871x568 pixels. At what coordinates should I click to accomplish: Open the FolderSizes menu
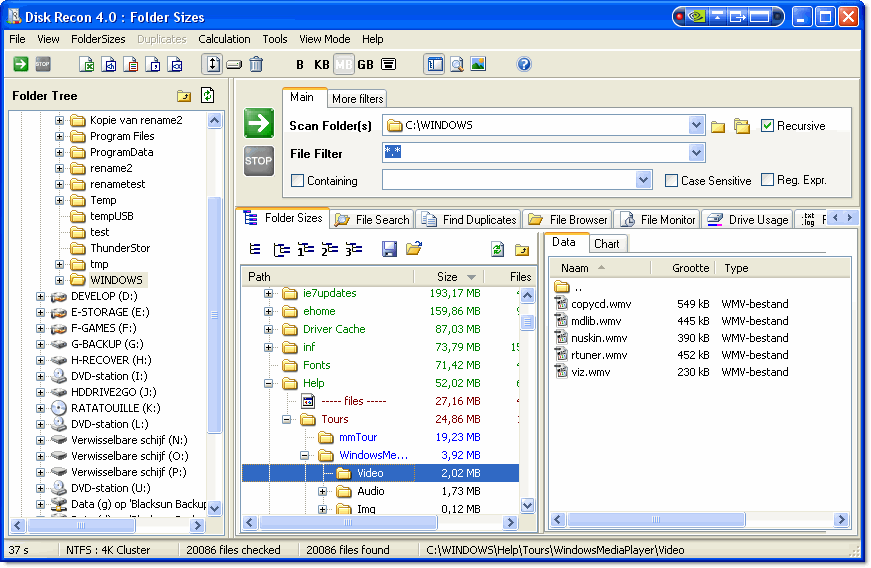pyautogui.click(x=98, y=39)
